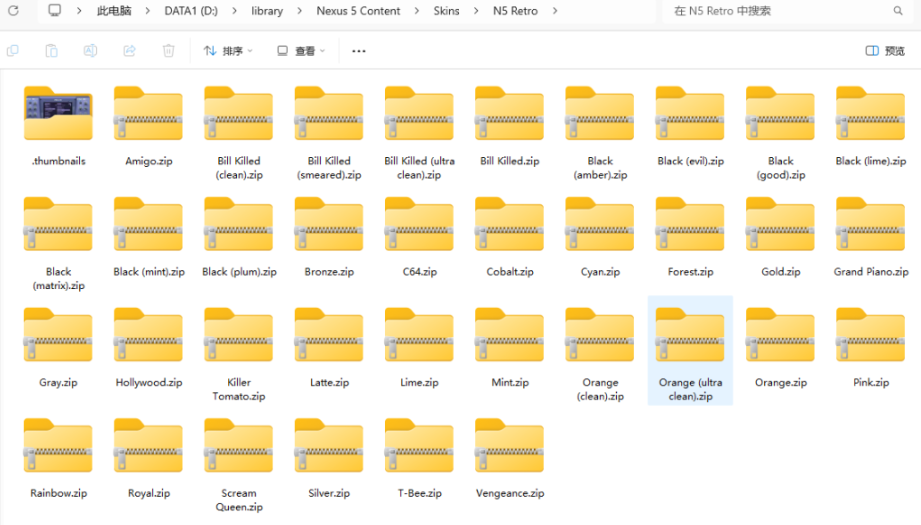921x525 pixels.
Task: Go to DATA1 (D:) in the breadcrumb
Action: pos(191,11)
